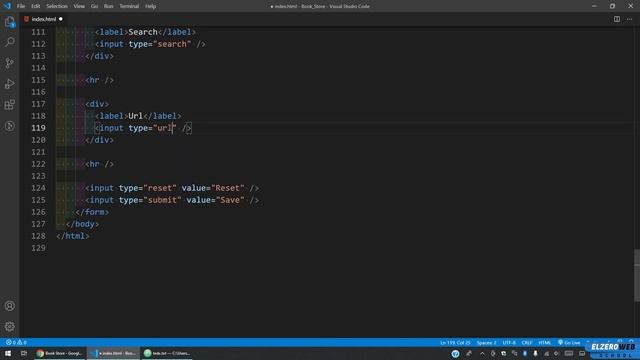Click the hr tag on line 115

(x=99, y=80)
